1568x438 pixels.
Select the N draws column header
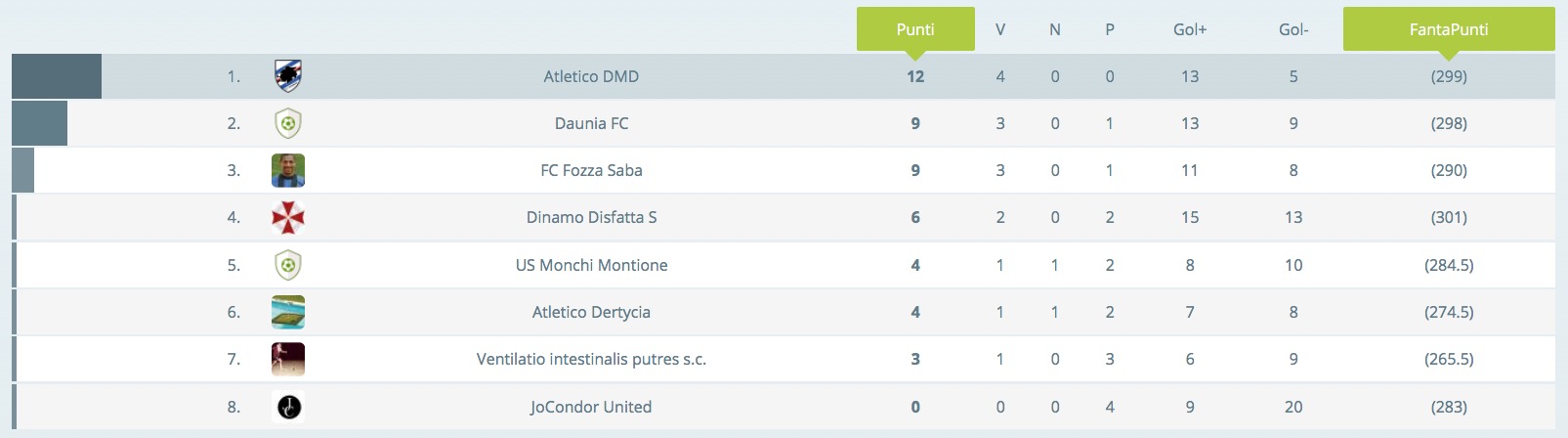(x=1055, y=29)
